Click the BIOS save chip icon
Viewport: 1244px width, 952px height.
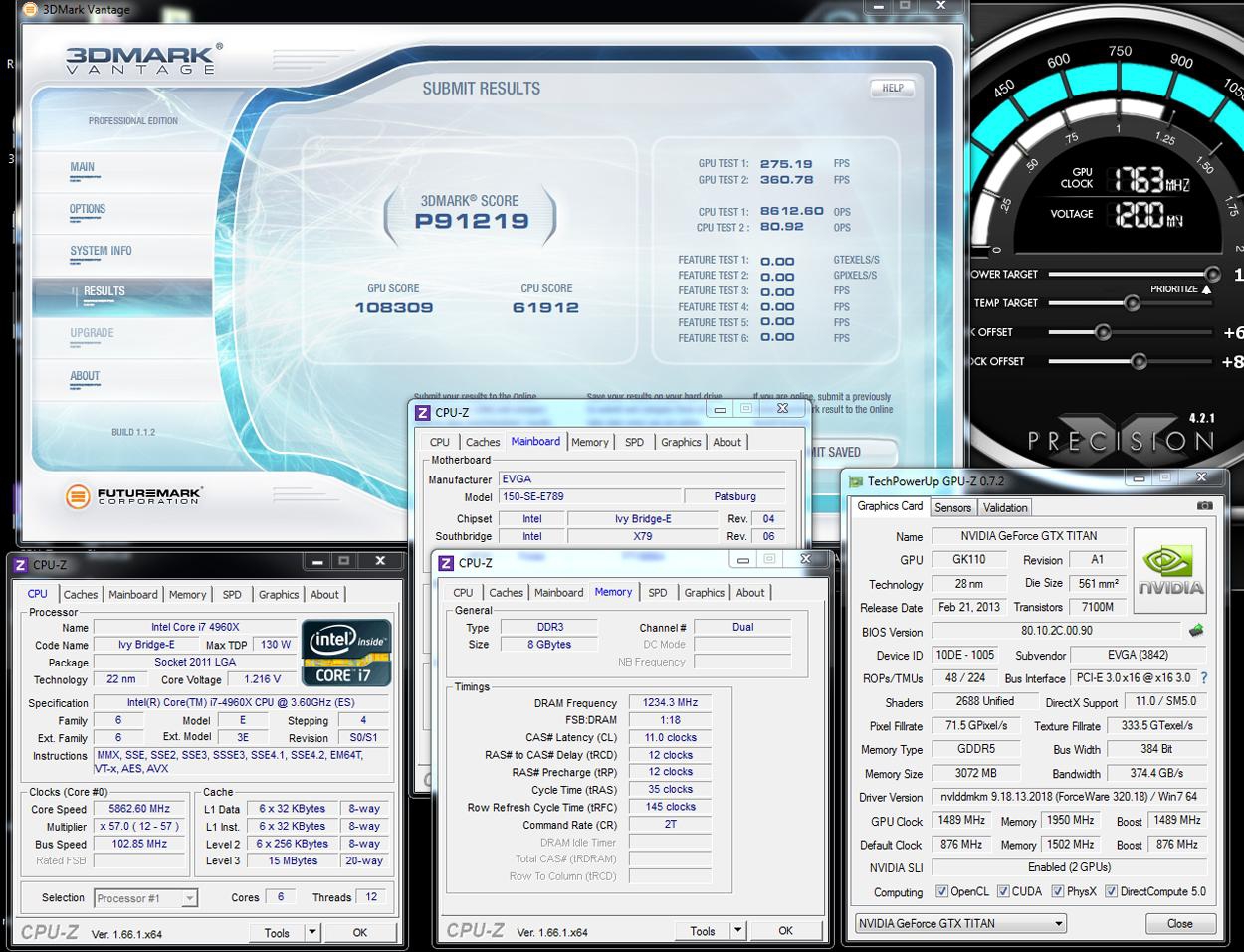coord(1196,631)
